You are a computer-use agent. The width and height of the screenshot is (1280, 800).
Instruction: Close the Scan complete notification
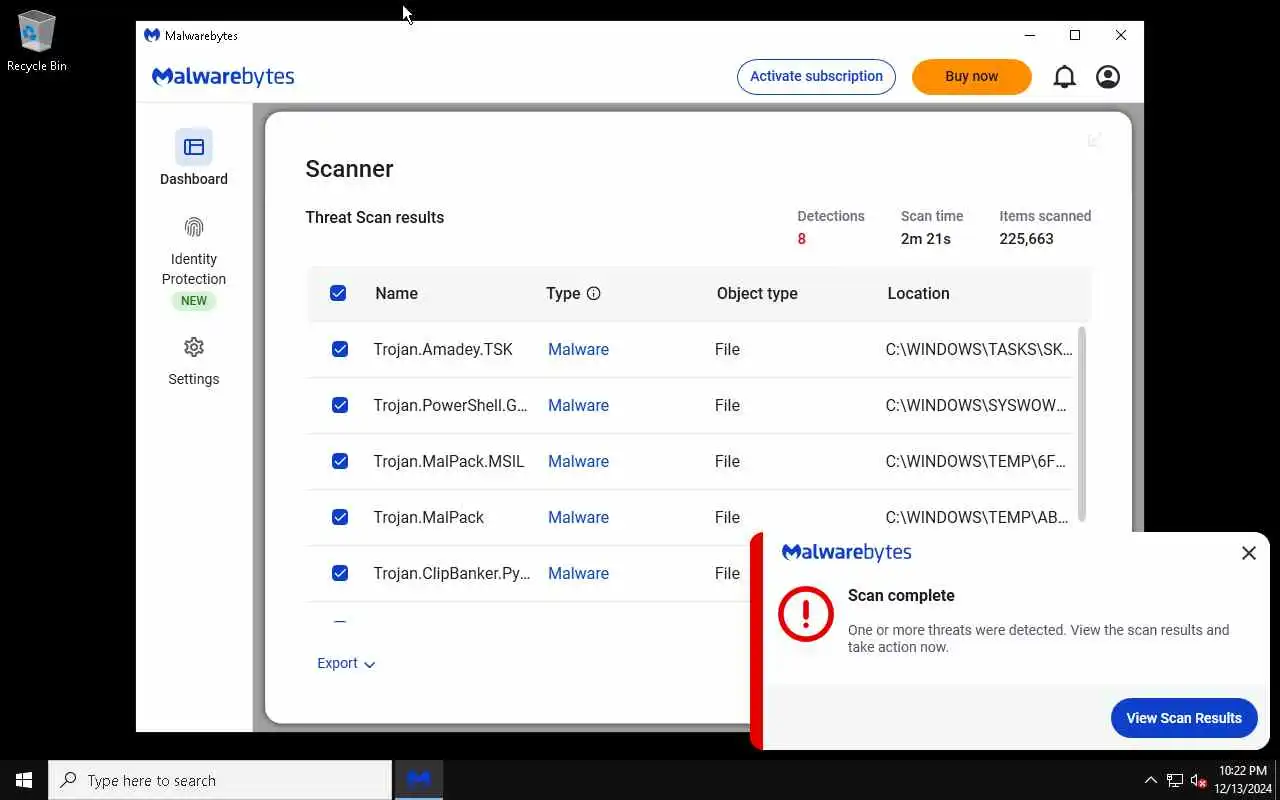(1249, 553)
